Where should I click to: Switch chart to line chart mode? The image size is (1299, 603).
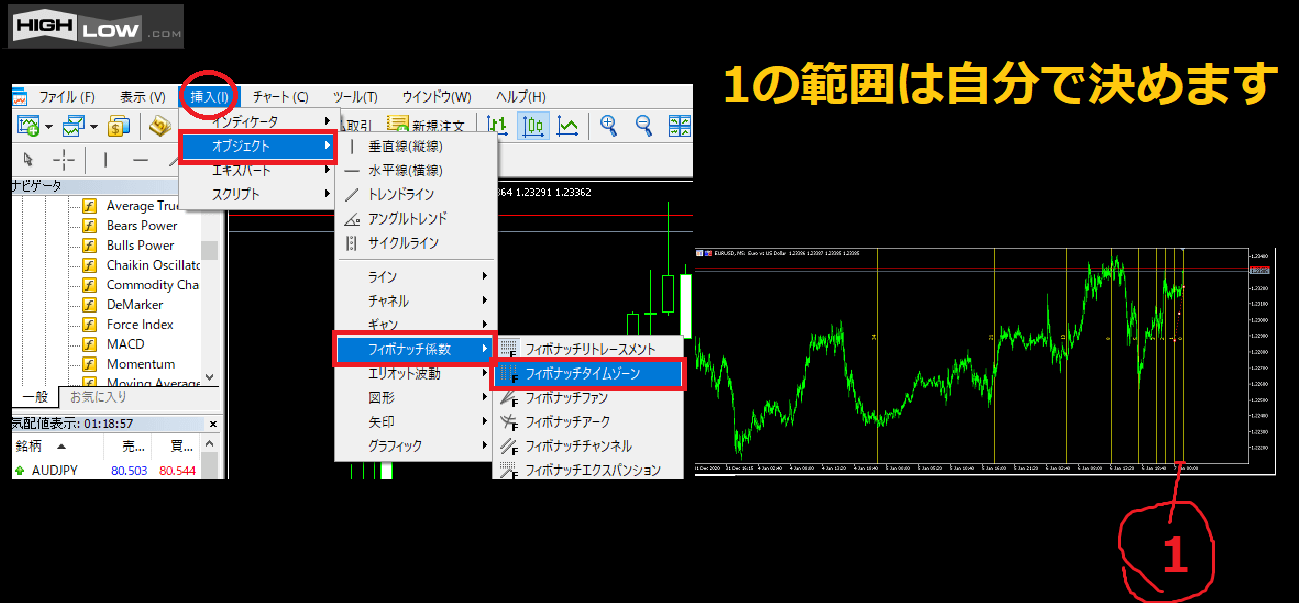(x=568, y=126)
